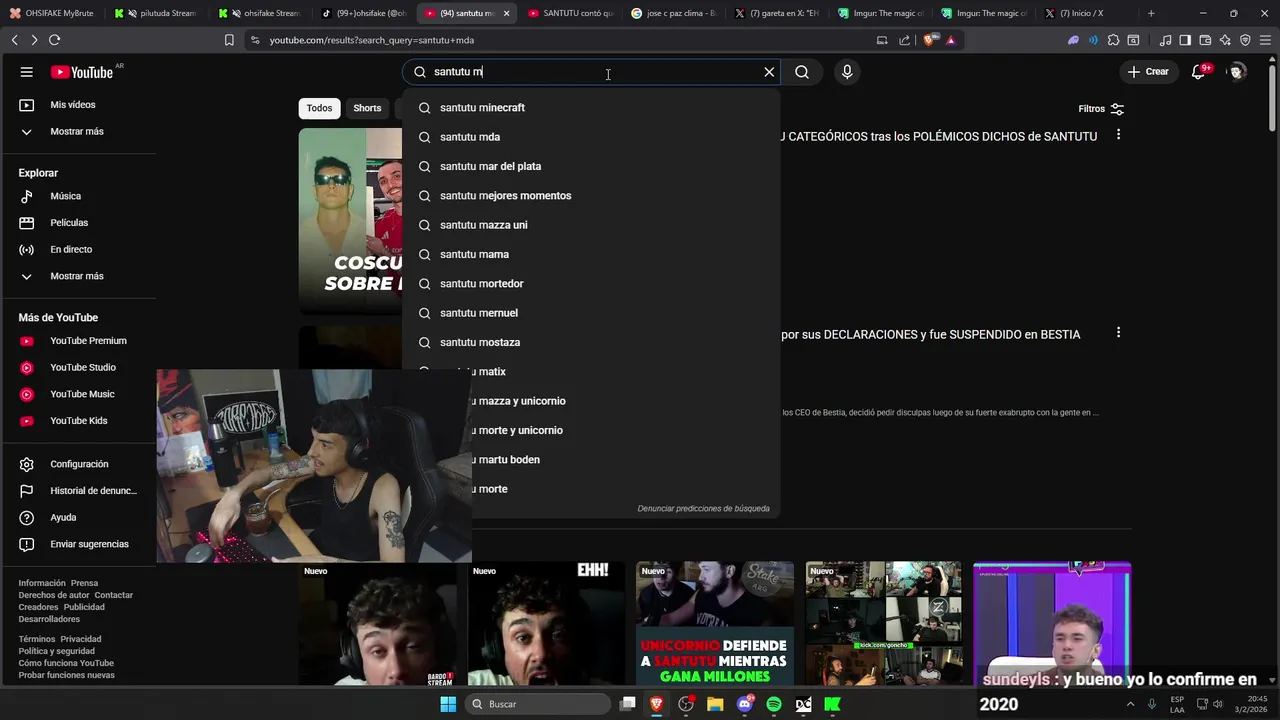The width and height of the screenshot is (1280, 720).
Task: Switch to "SANTUTU contó qu" browser tab
Action: (570, 13)
